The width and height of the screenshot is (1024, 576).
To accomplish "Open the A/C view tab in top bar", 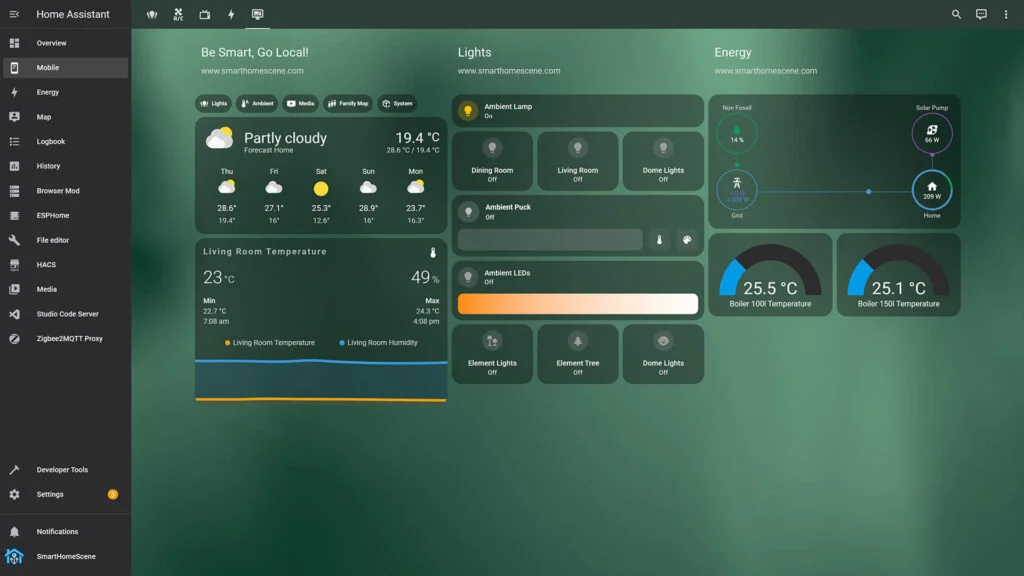I will [x=178, y=15].
